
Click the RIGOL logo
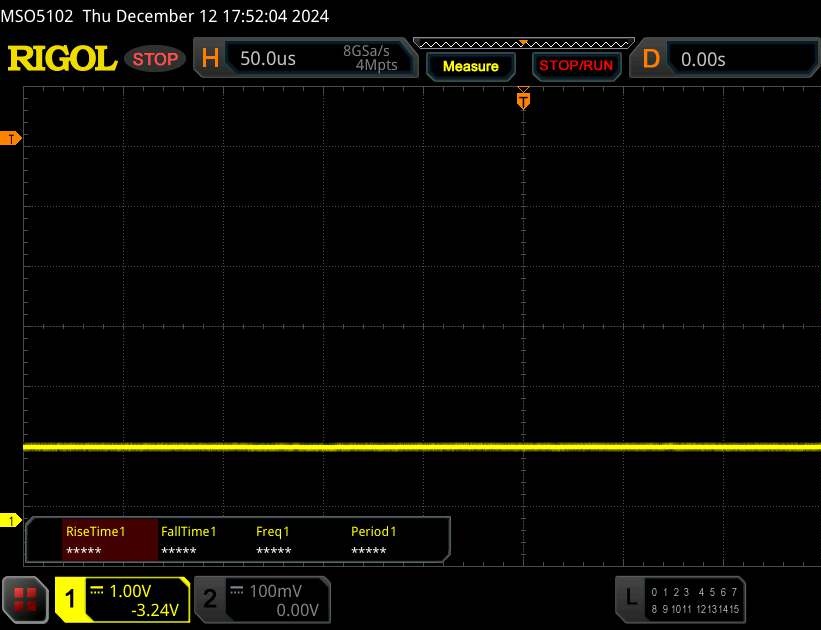pyautogui.click(x=62, y=58)
